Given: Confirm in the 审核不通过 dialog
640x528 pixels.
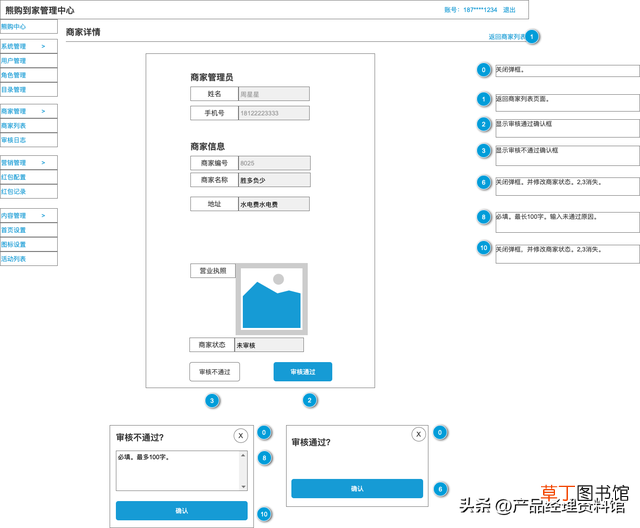Looking at the screenshot, I should pyautogui.click(x=182, y=510).
